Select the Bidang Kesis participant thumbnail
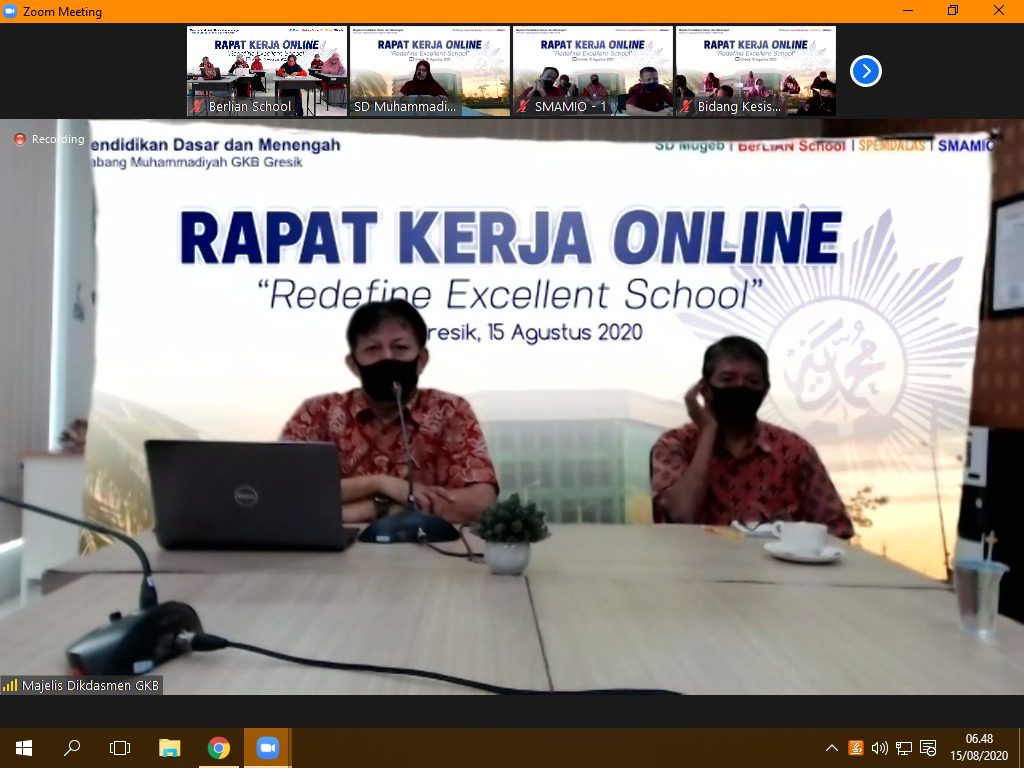 pyautogui.click(x=755, y=71)
